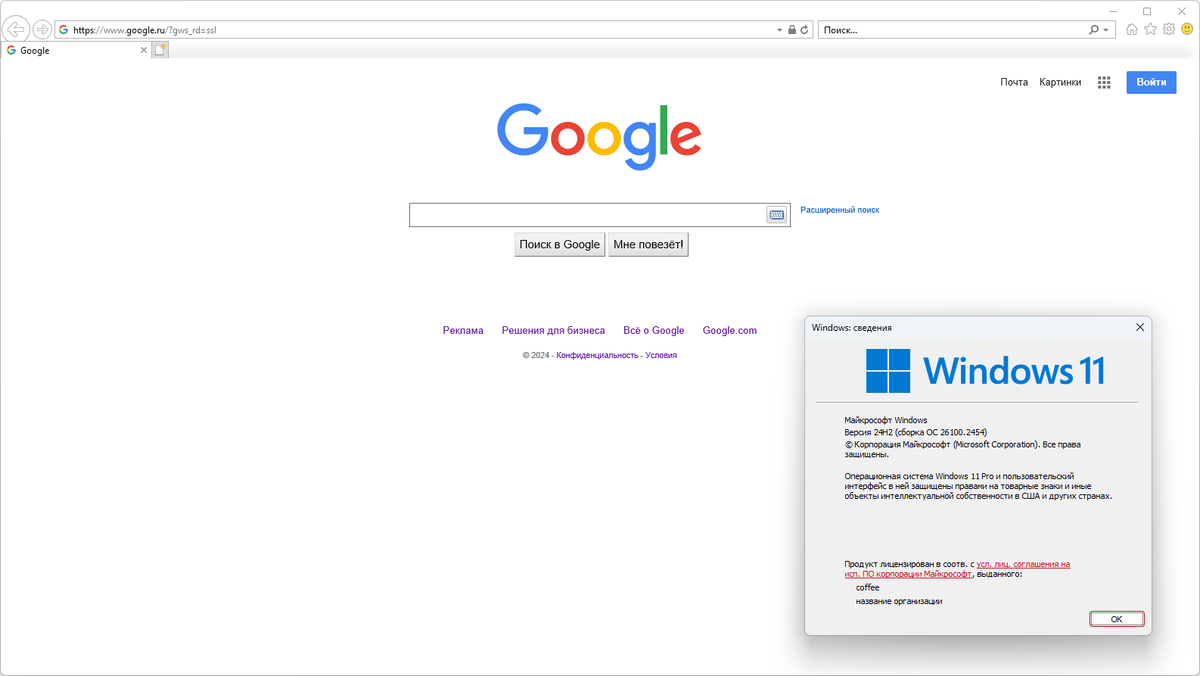Expand the address bar autocomplete dropdown arrow
This screenshot has width=1200, height=676.
click(780, 30)
